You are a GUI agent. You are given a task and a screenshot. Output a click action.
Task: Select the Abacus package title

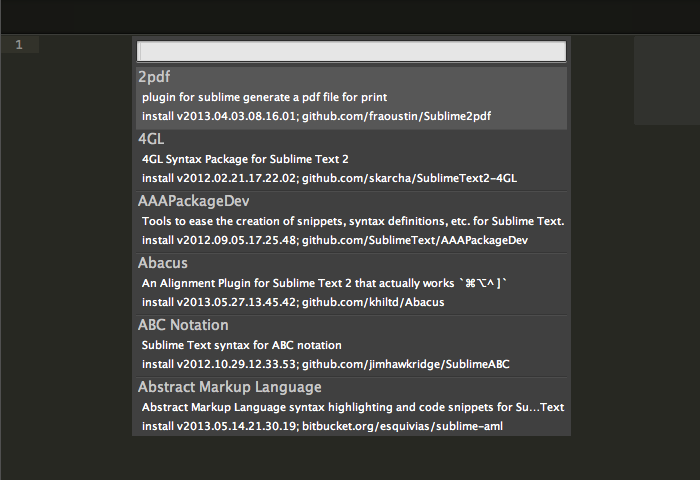click(x=163, y=263)
